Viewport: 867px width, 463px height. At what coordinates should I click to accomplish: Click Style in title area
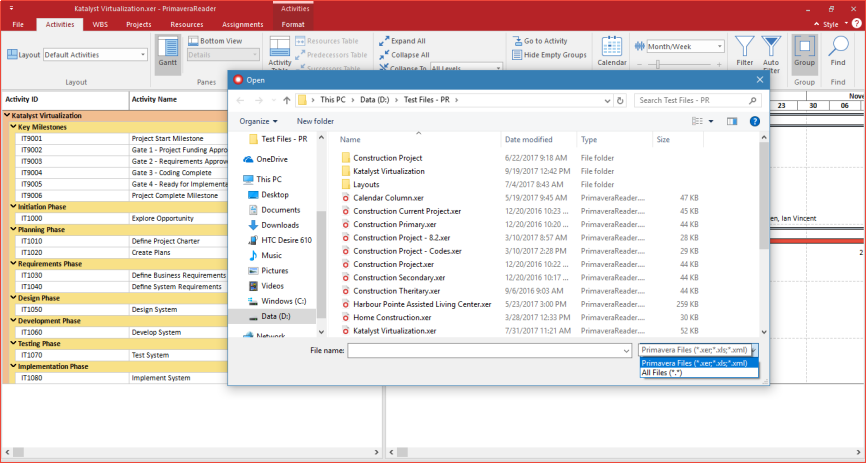[x=831, y=24]
